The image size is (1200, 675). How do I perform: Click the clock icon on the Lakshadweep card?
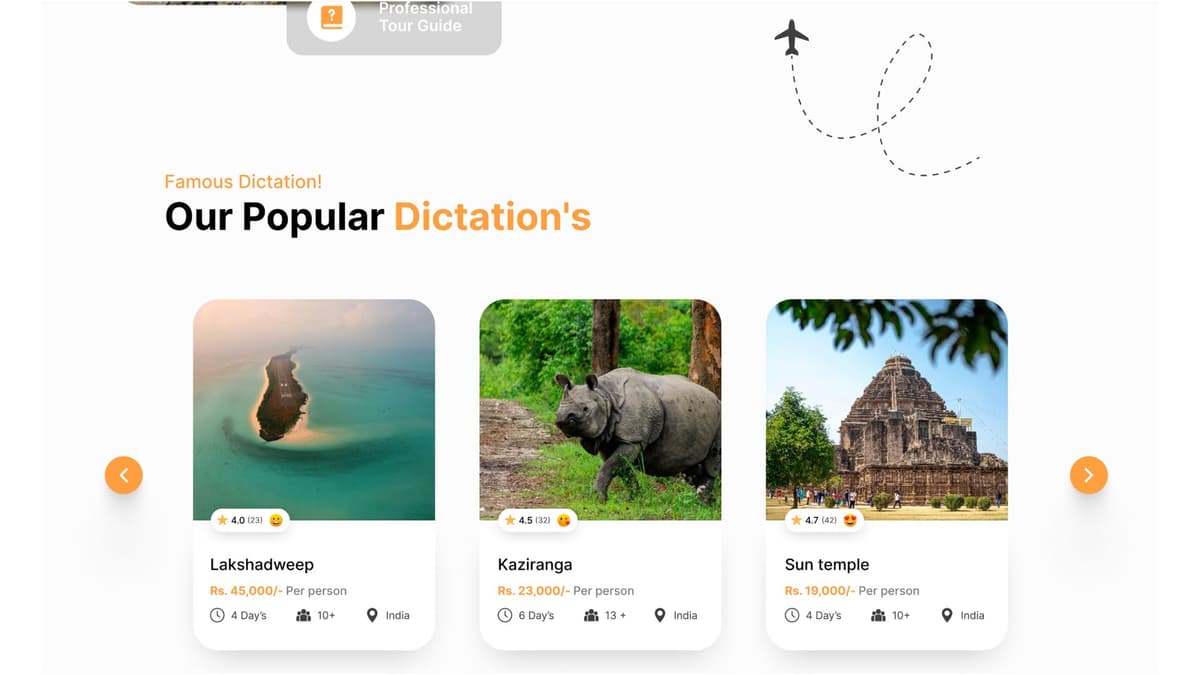click(217, 615)
